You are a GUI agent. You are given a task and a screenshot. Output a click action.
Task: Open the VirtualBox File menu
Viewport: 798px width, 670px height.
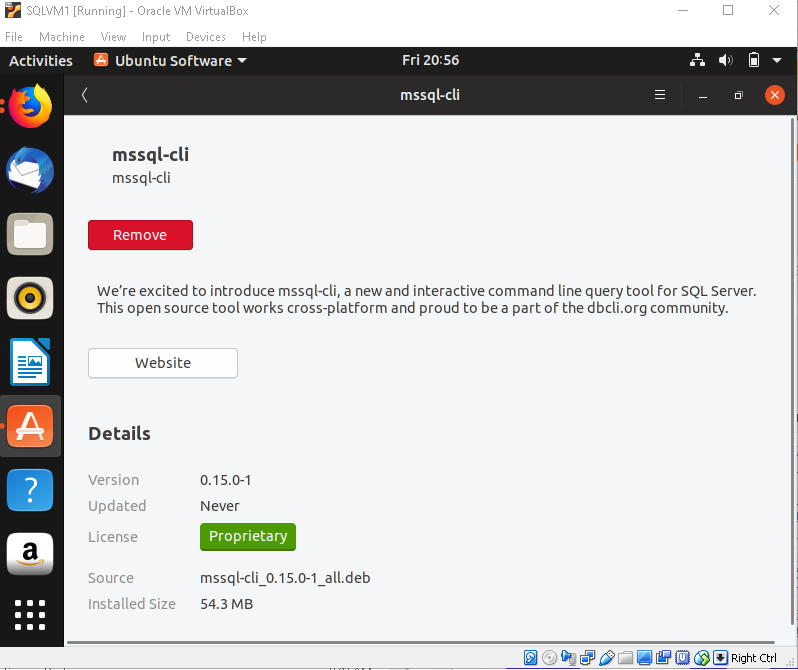(x=14, y=37)
